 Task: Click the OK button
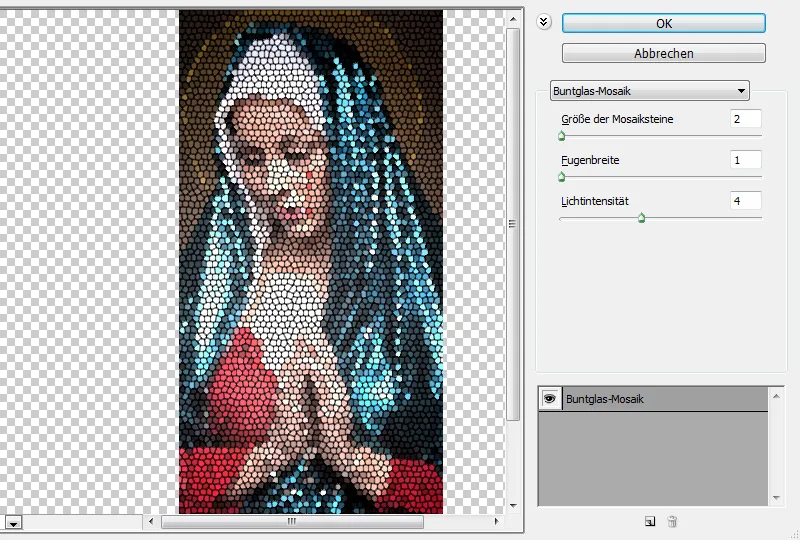pyautogui.click(x=663, y=23)
